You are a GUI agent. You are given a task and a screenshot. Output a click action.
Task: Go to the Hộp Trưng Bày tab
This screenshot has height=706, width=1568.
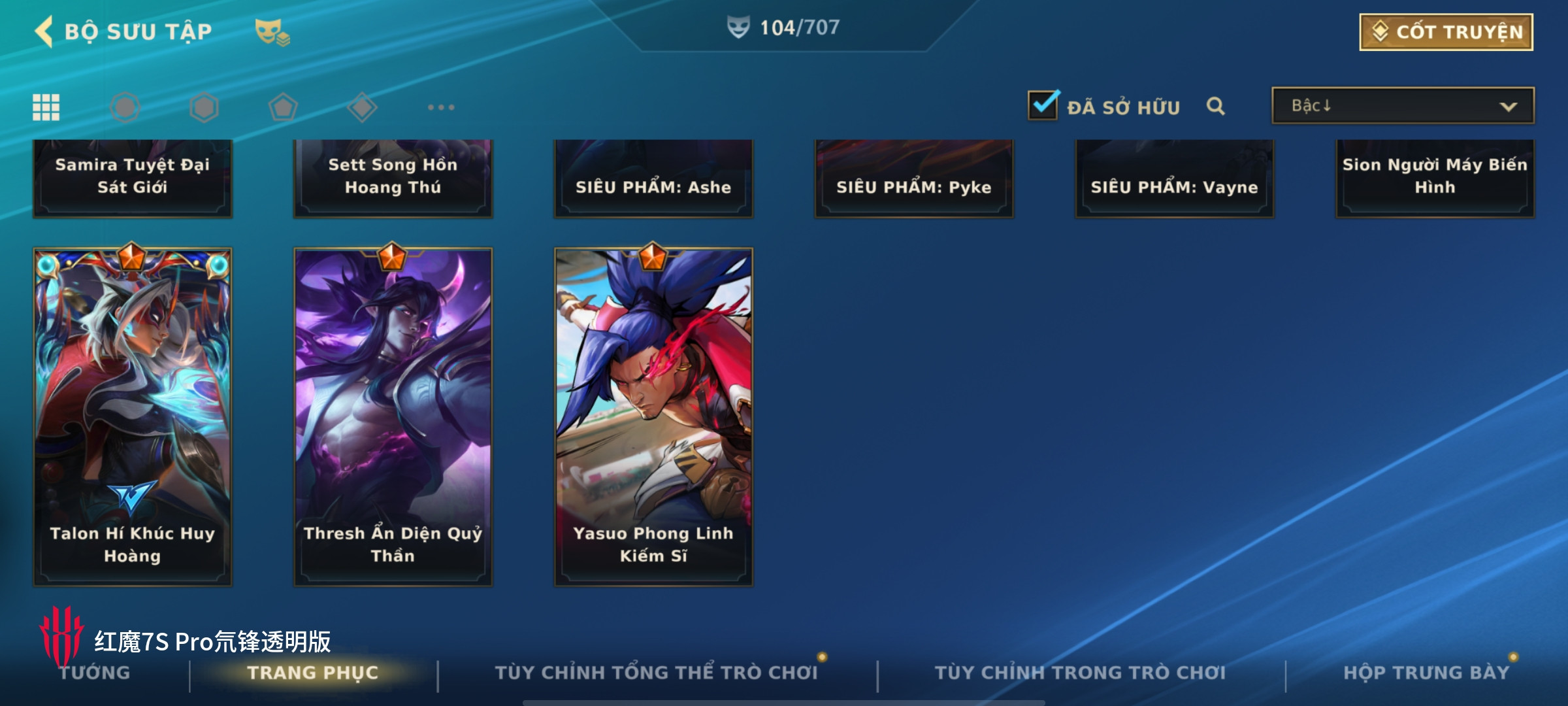pos(1426,673)
